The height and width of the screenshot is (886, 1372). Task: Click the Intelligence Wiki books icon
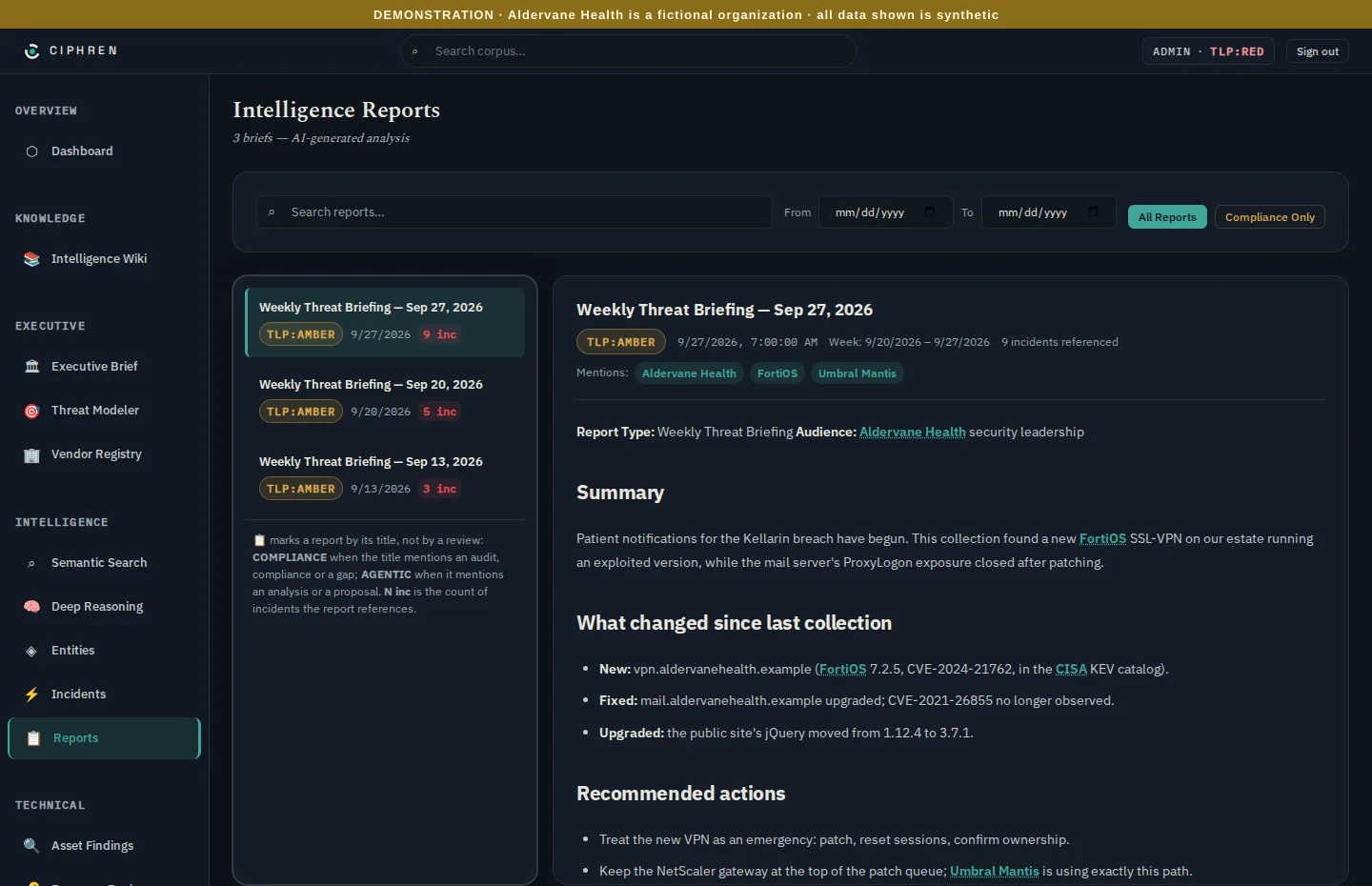32,259
